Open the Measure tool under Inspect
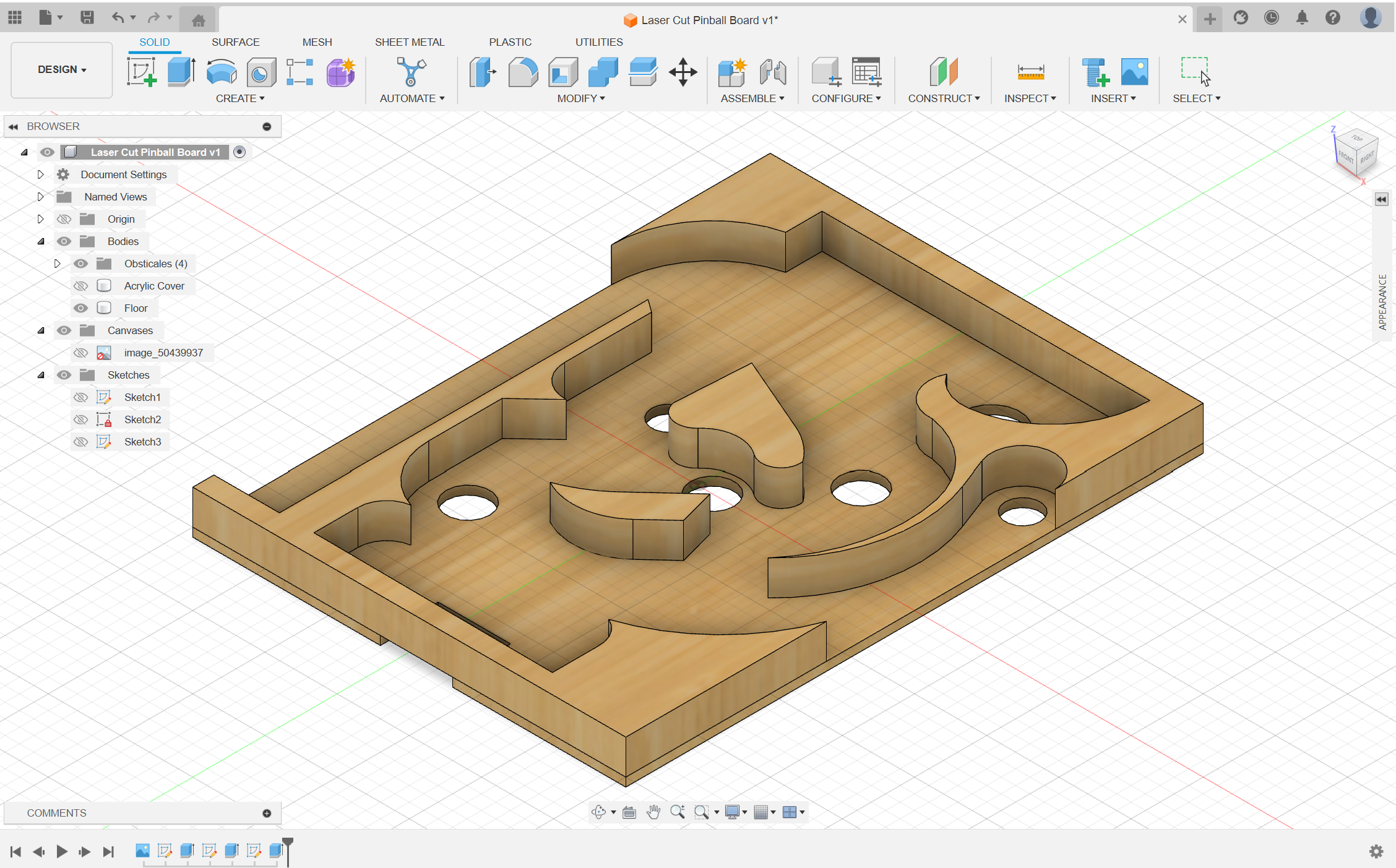 (x=1030, y=72)
